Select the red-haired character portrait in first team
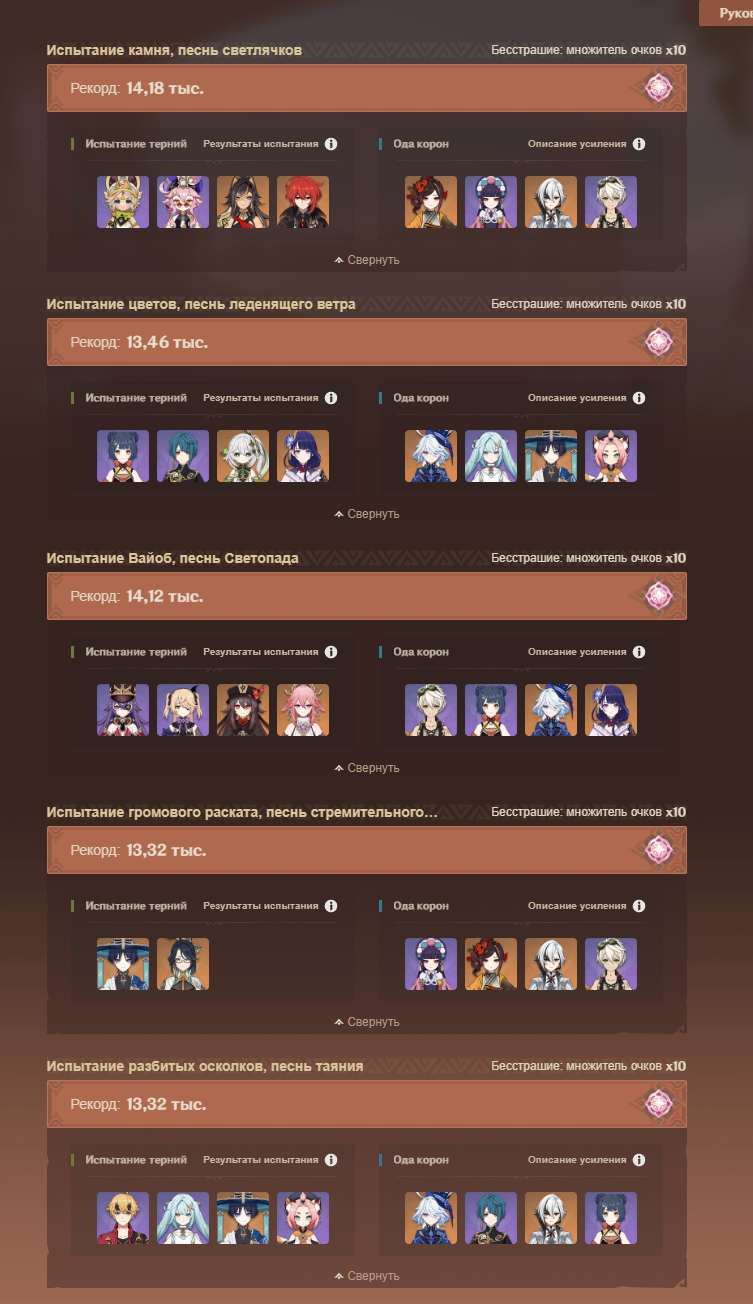753x1304 pixels. [303, 202]
